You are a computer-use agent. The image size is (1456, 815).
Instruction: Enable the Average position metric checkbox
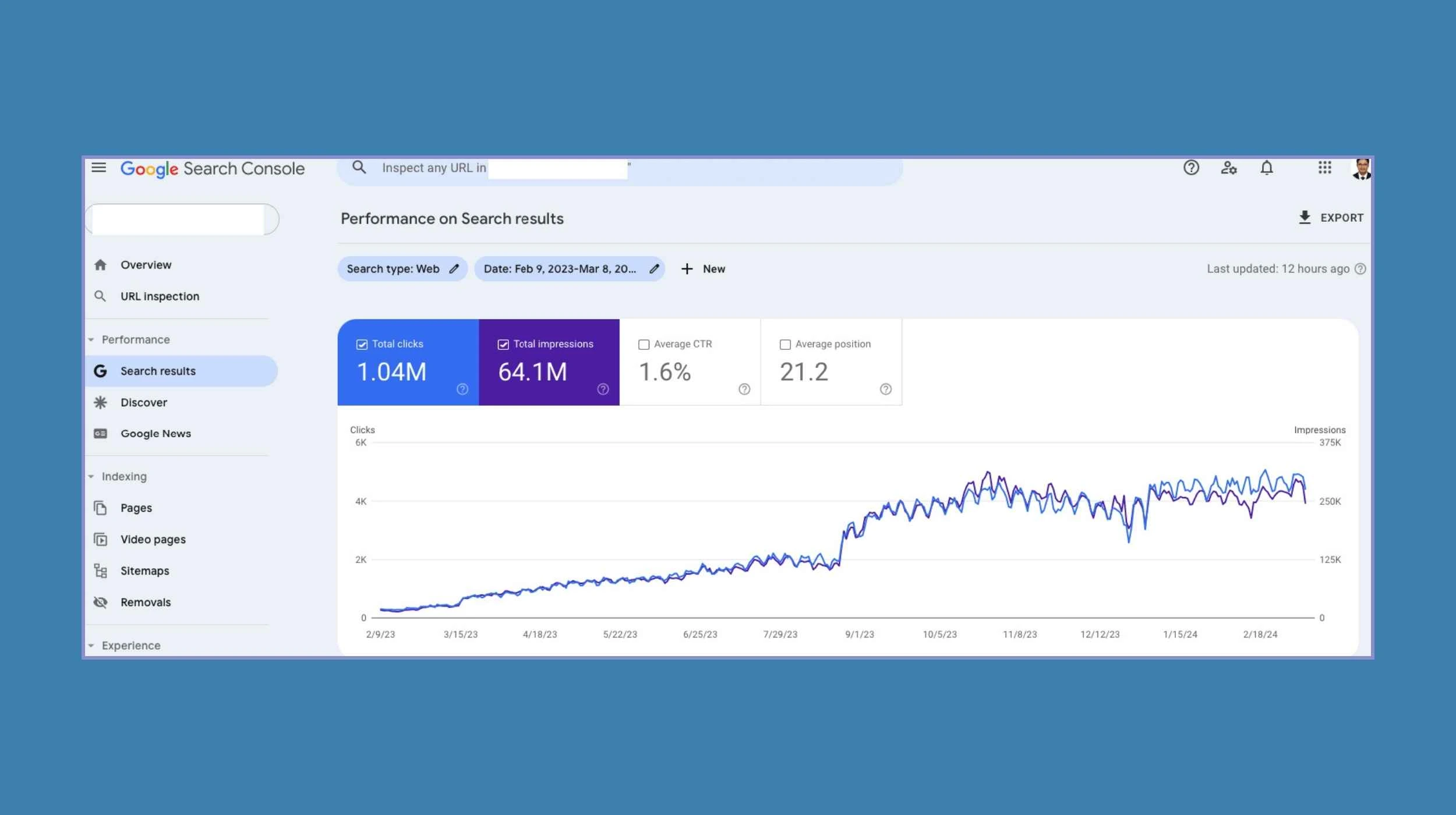coord(784,344)
